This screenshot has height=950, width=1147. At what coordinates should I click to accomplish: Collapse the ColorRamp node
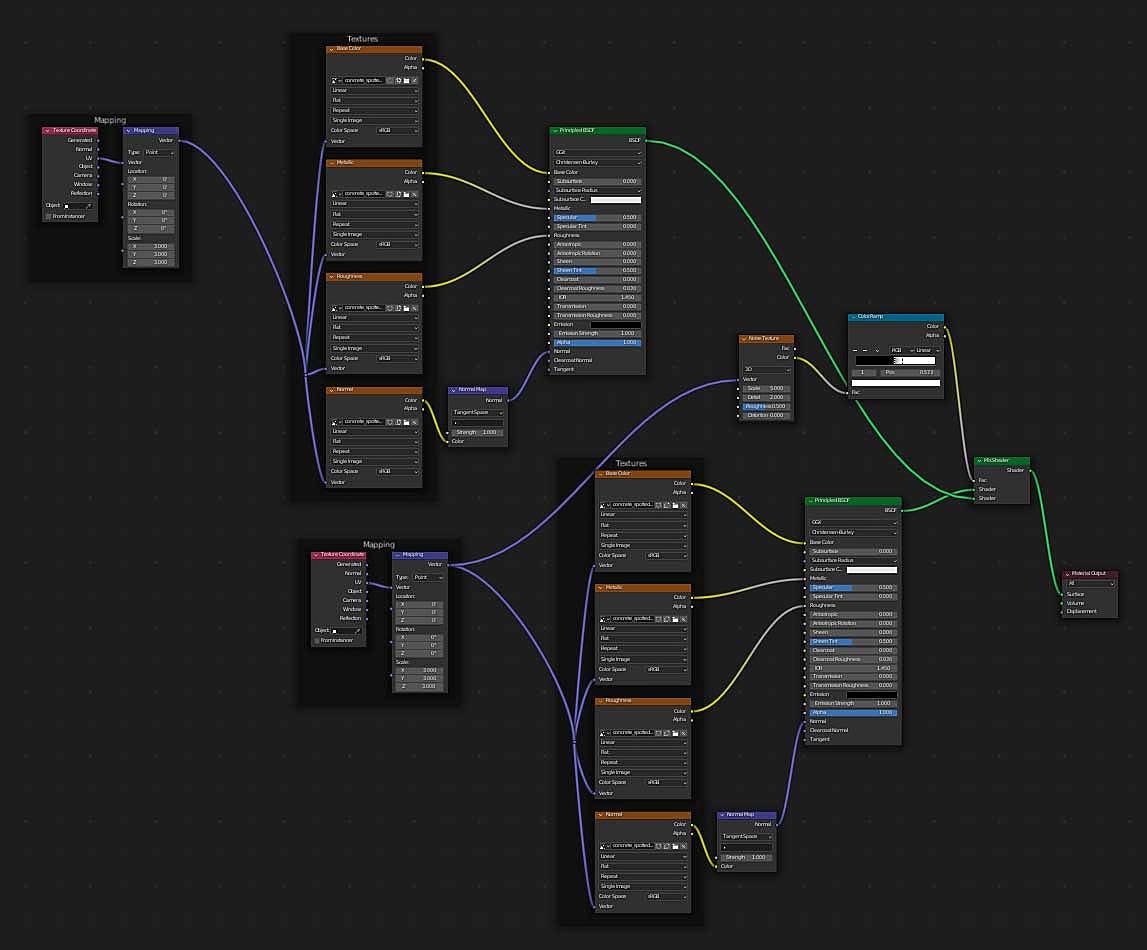853,317
